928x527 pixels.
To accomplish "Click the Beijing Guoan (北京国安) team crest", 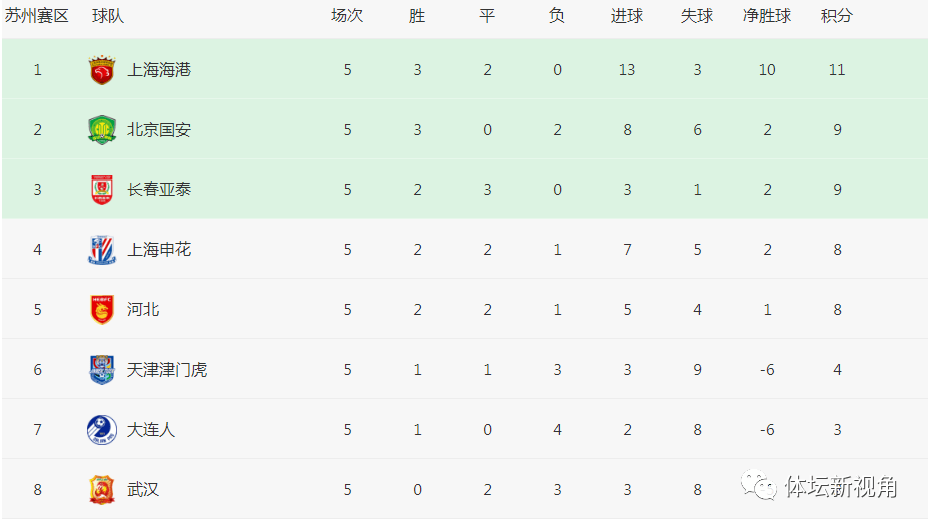I will [x=101, y=130].
